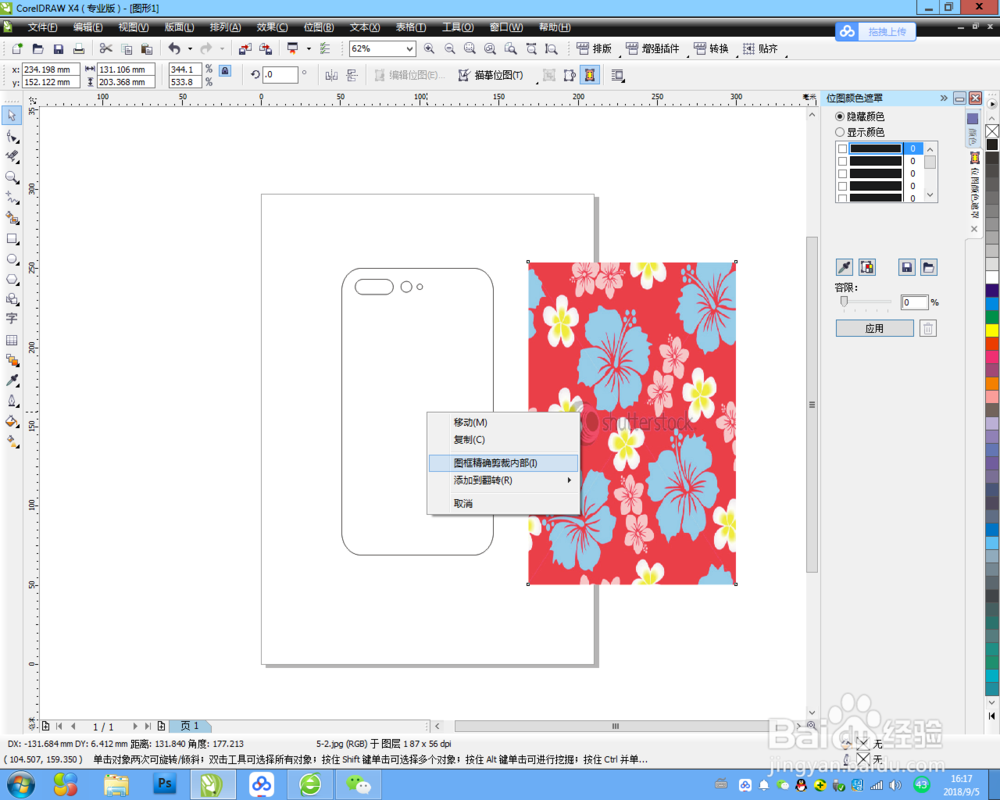Select the Pick tool in the toolbox
Image resolution: width=1000 pixels, height=800 pixels.
(12, 115)
